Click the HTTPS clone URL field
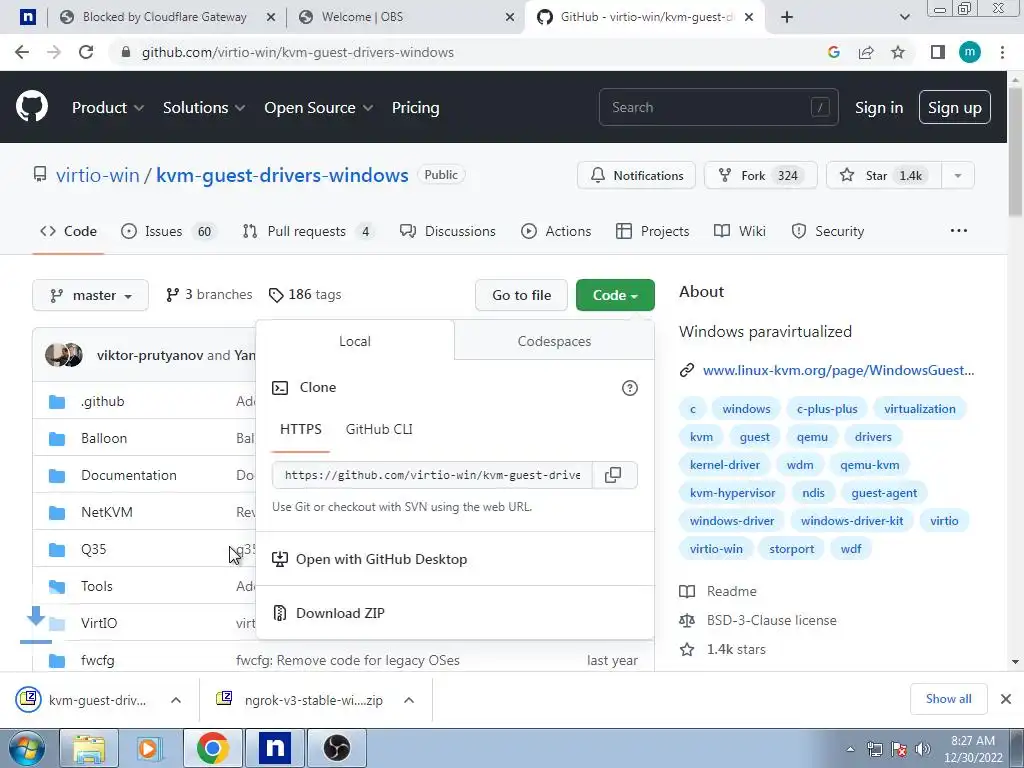Screen dimensions: 1024x768 pyautogui.click(x=432, y=475)
